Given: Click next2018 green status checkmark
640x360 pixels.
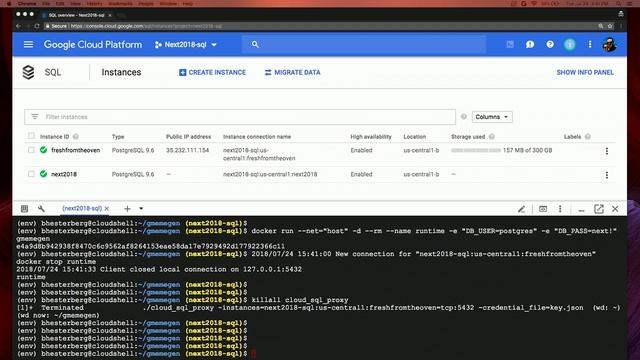Looking at the screenshot, I should click(x=44, y=174).
